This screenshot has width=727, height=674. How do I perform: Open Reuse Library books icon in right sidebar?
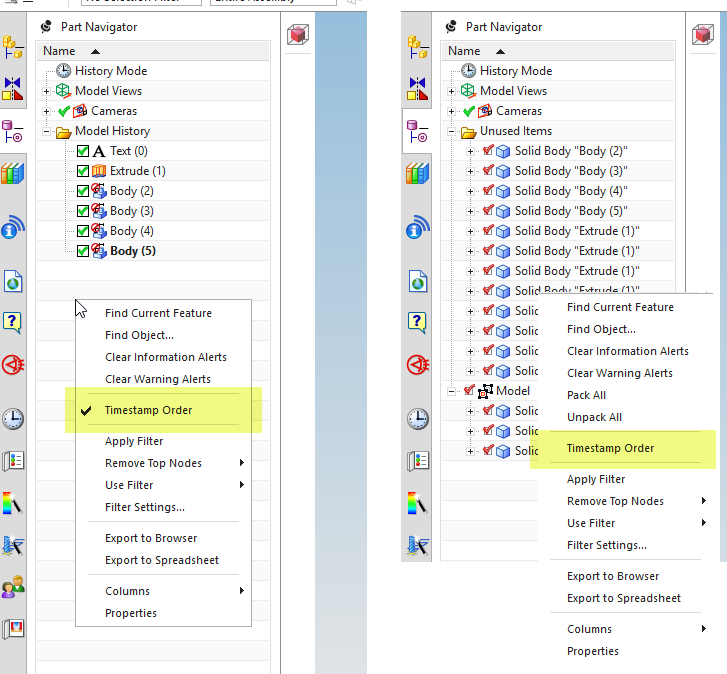(x=418, y=174)
